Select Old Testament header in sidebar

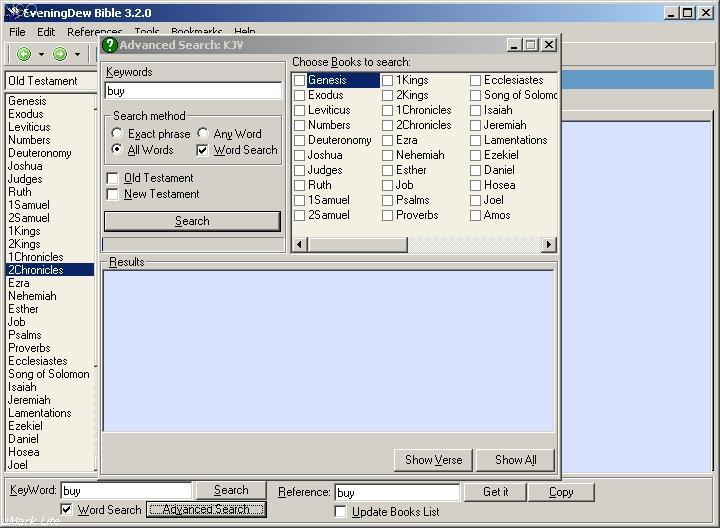(51, 81)
